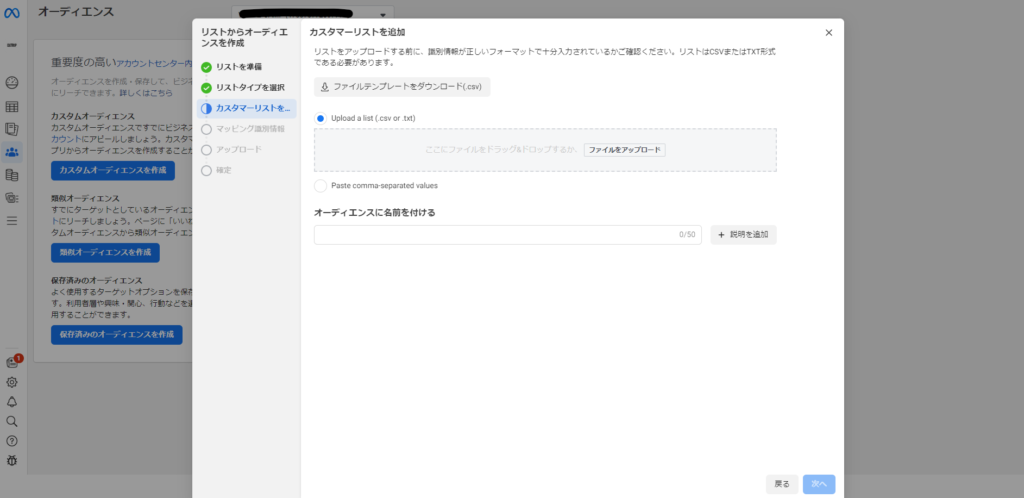Click the search magnifier icon in sidebar
This screenshot has width=1024, height=498.
coord(12,421)
